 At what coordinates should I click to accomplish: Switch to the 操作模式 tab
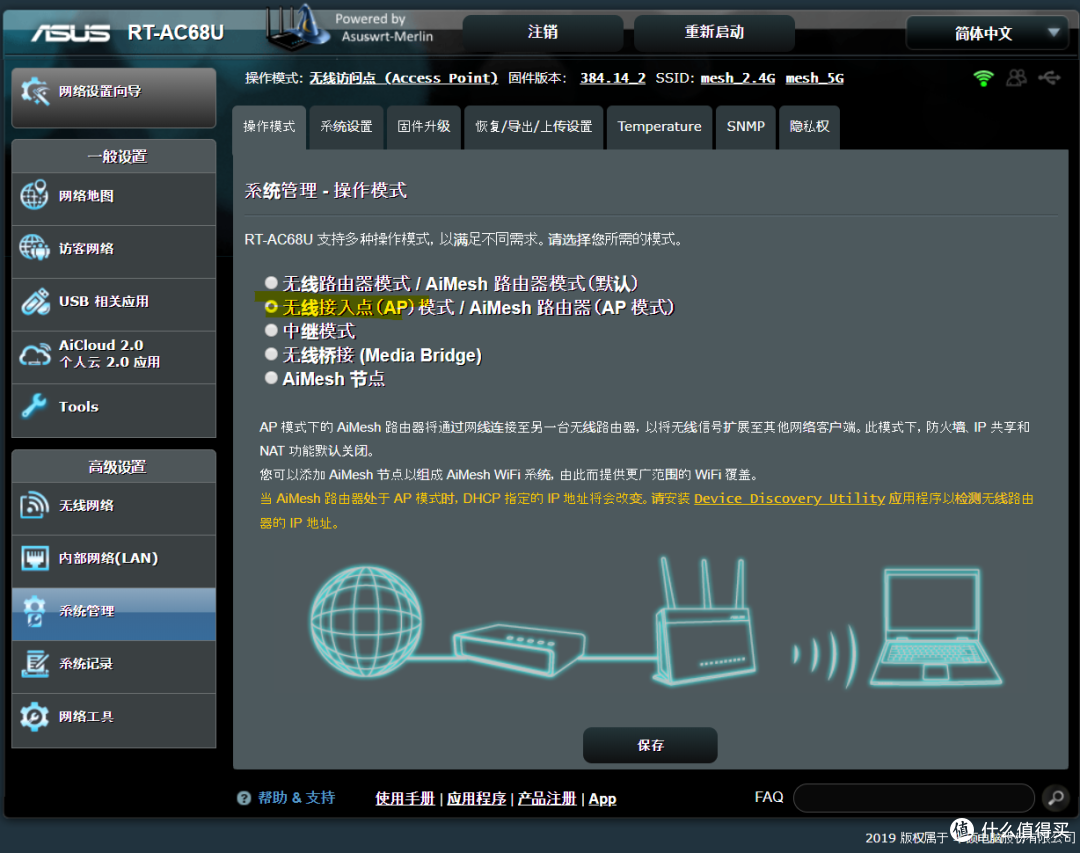(269, 127)
